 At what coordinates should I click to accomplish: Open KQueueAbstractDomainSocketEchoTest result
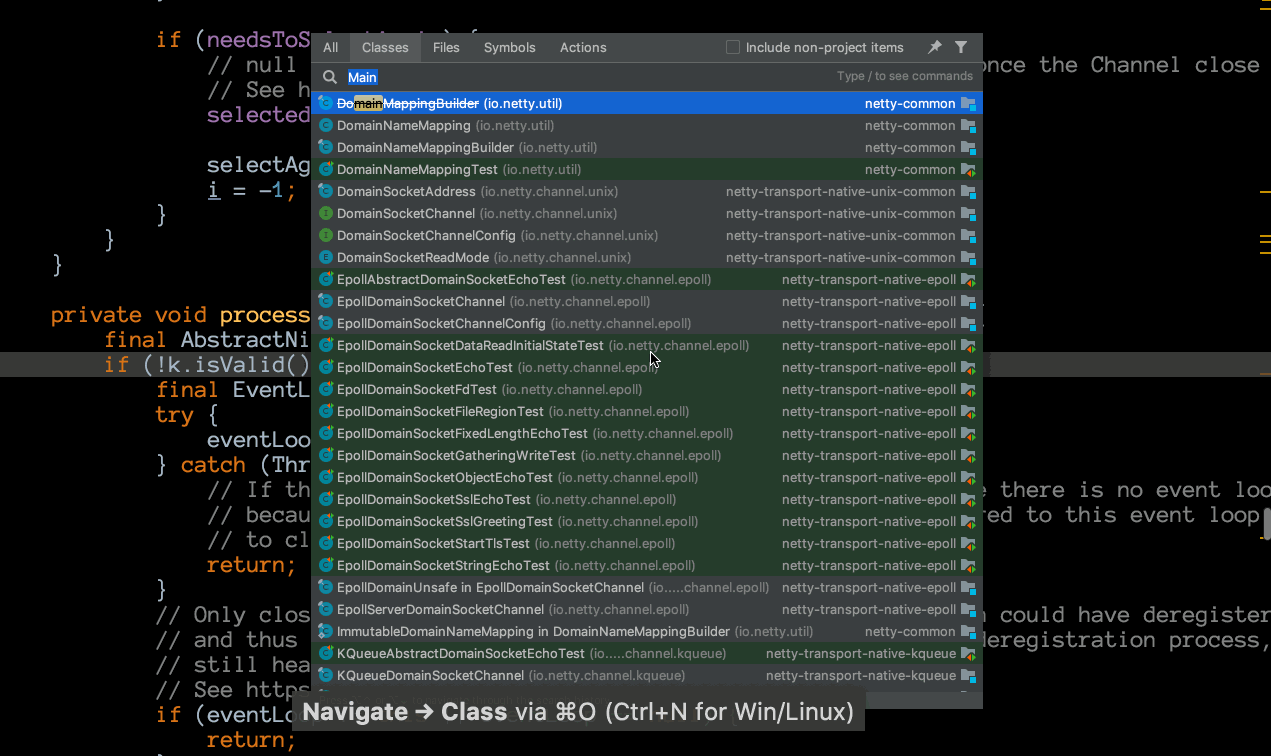tap(647, 653)
